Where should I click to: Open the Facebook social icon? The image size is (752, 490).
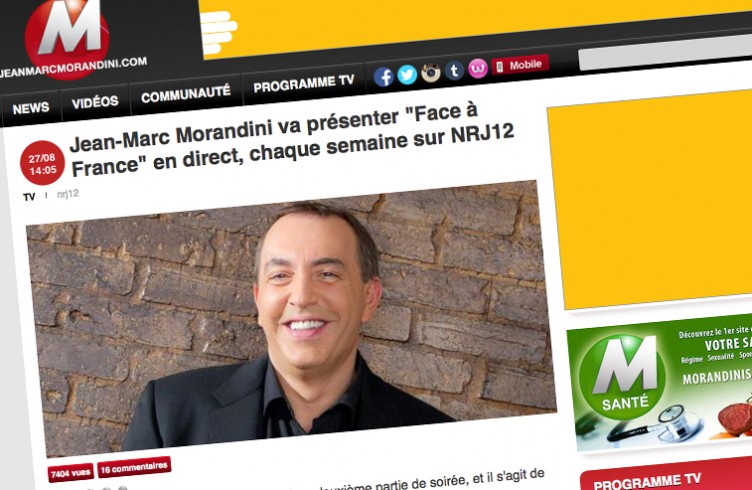coord(383,77)
